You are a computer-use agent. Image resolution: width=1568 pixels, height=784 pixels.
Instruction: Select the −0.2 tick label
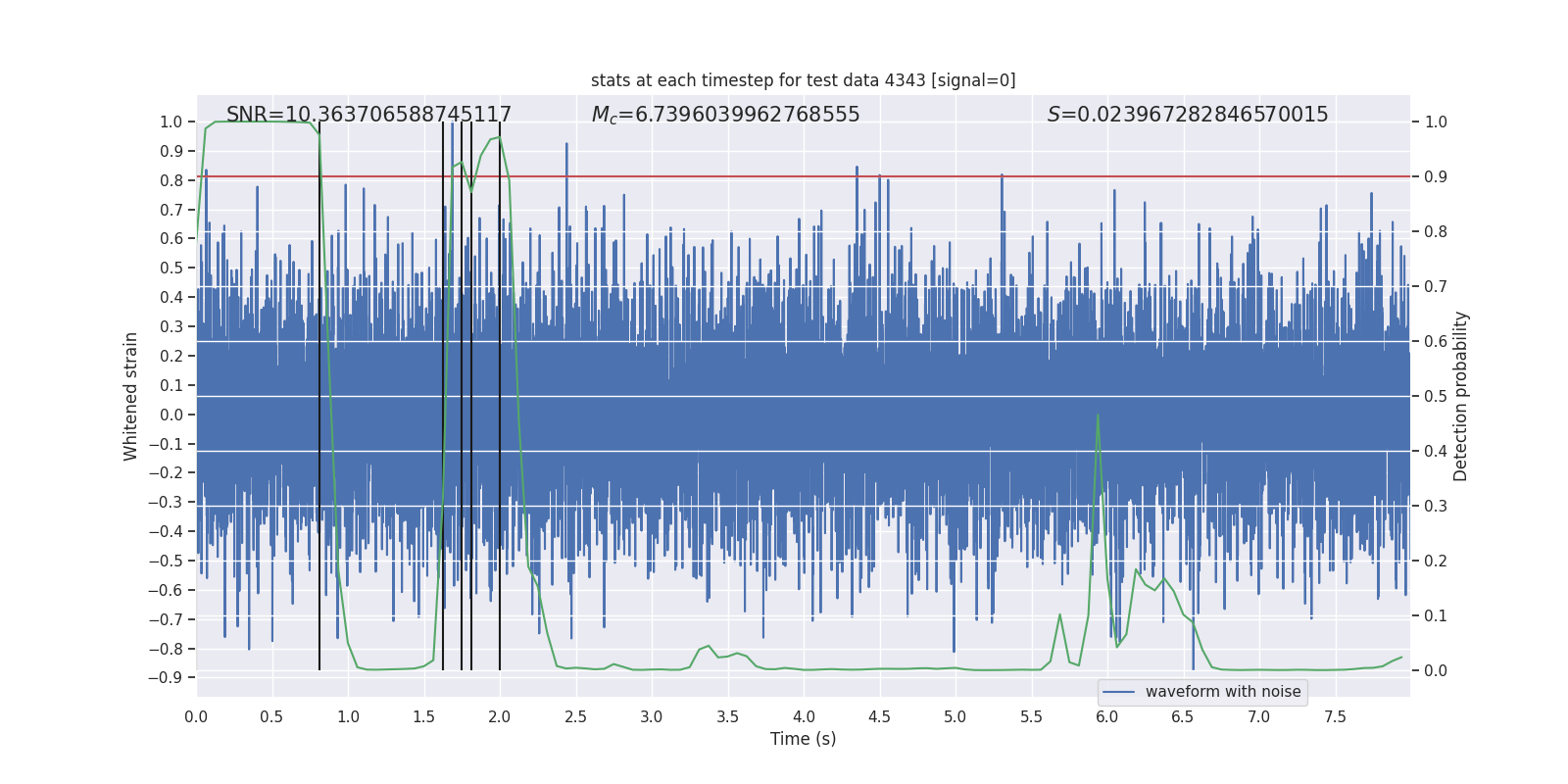pos(166,472)
